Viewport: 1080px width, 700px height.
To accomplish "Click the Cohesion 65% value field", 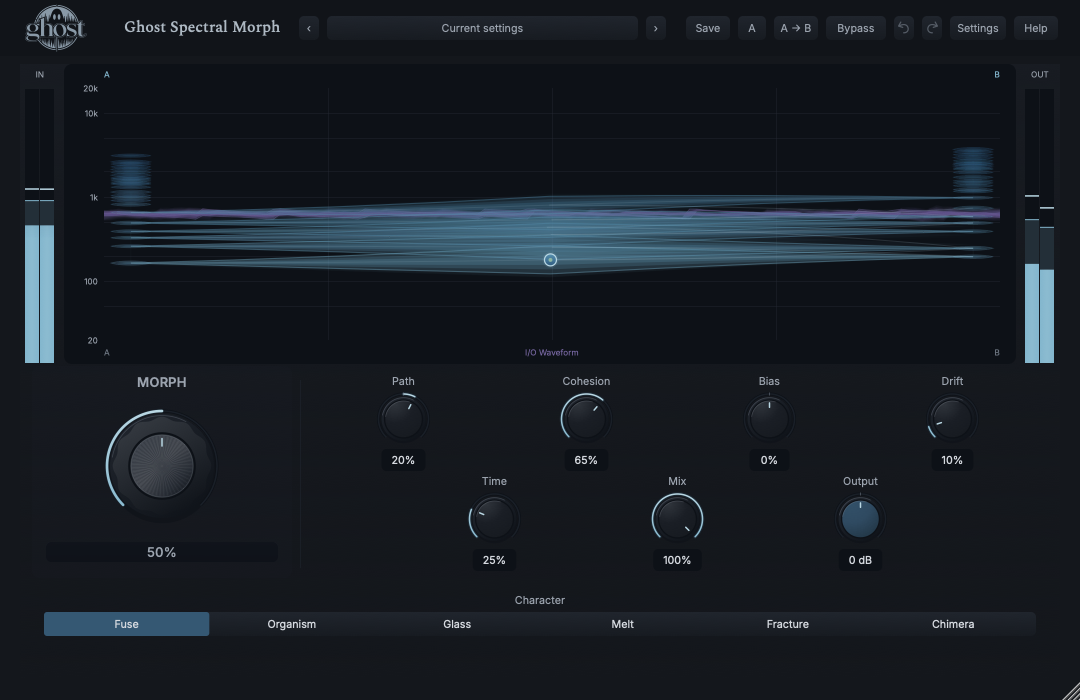I will pyautogui.click(x=586, y=460).
